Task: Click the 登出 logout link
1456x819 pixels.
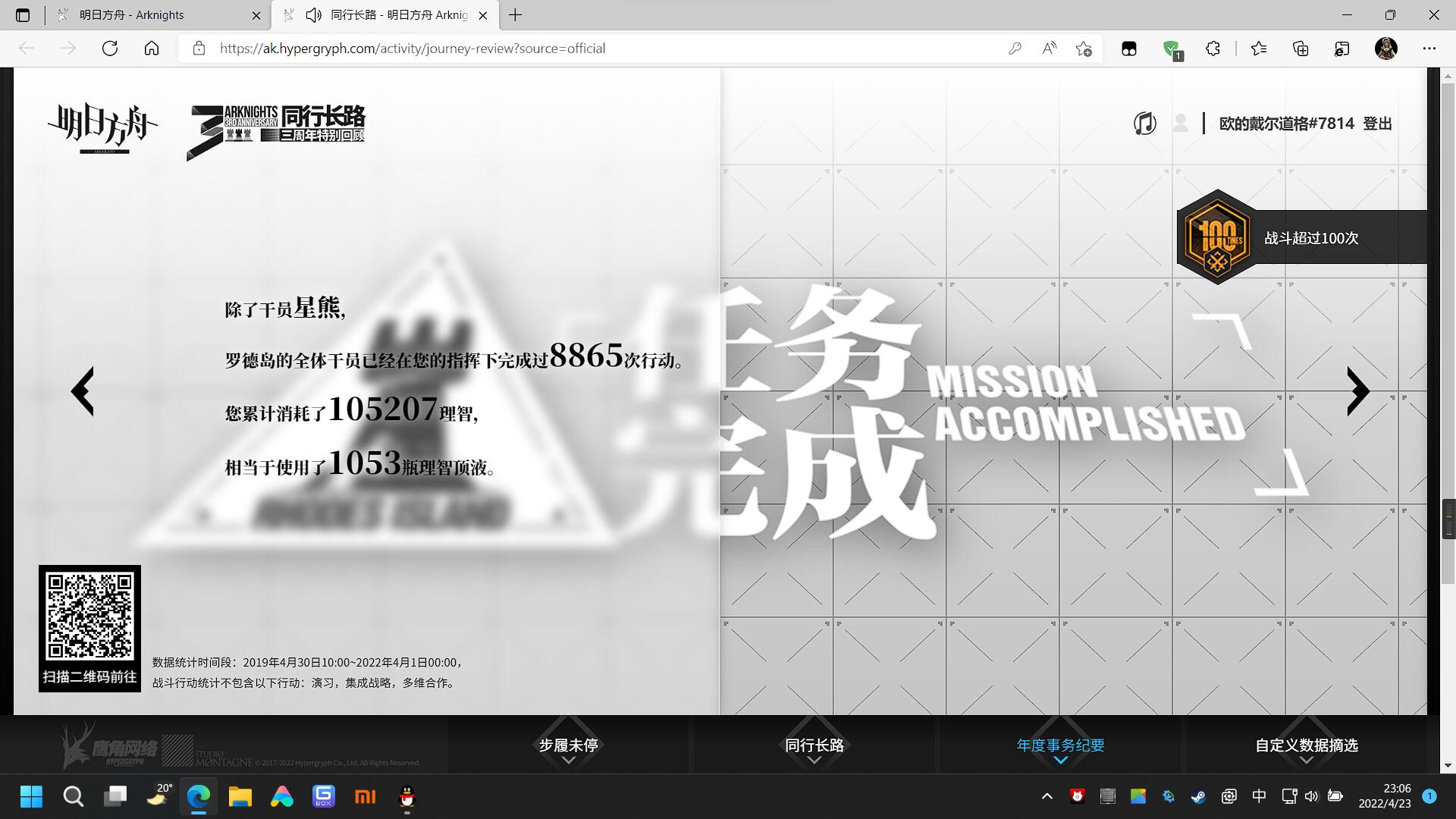Action: tap(1377, 124)
